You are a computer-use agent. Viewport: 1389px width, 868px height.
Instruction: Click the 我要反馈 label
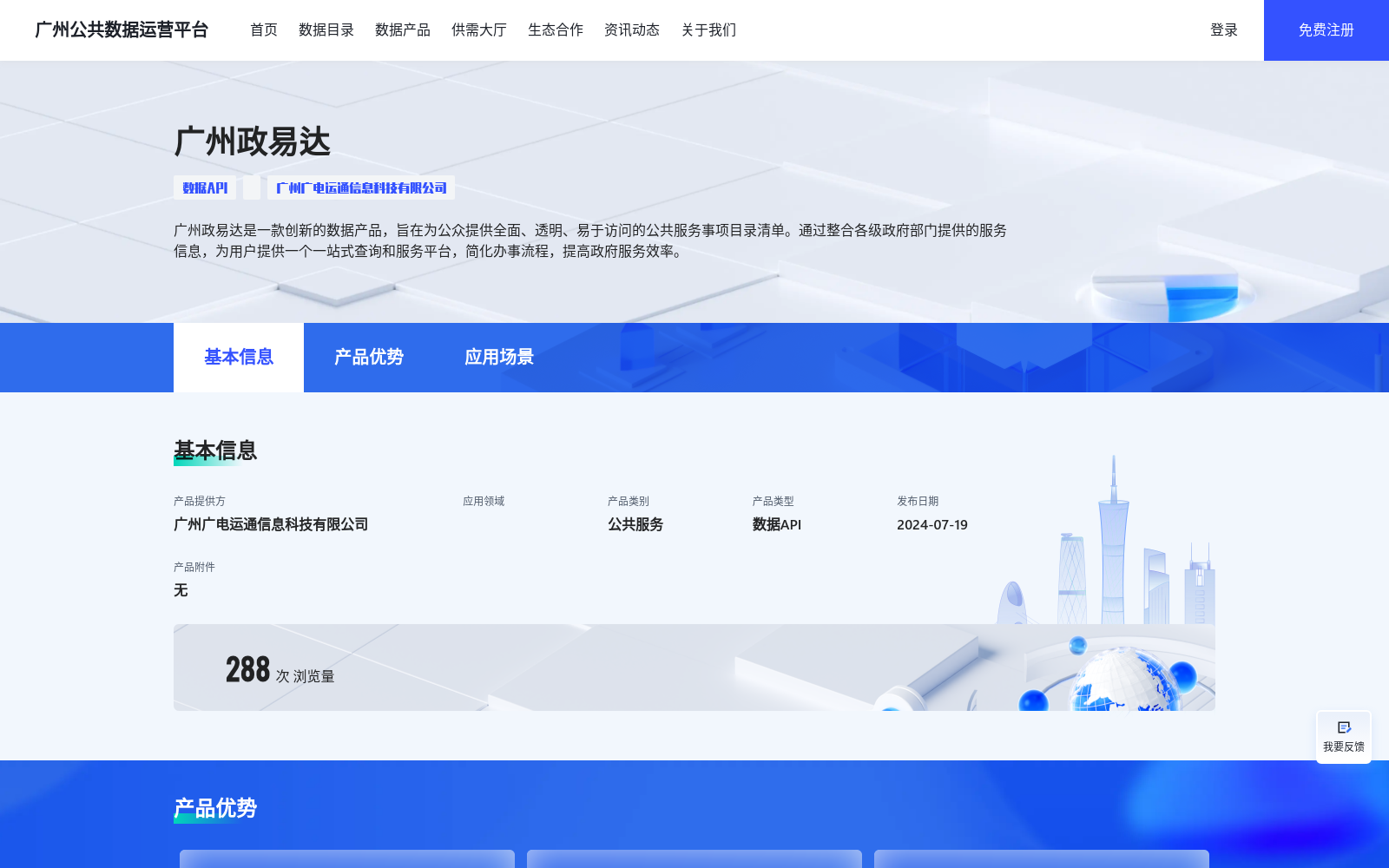(1344, 746)
